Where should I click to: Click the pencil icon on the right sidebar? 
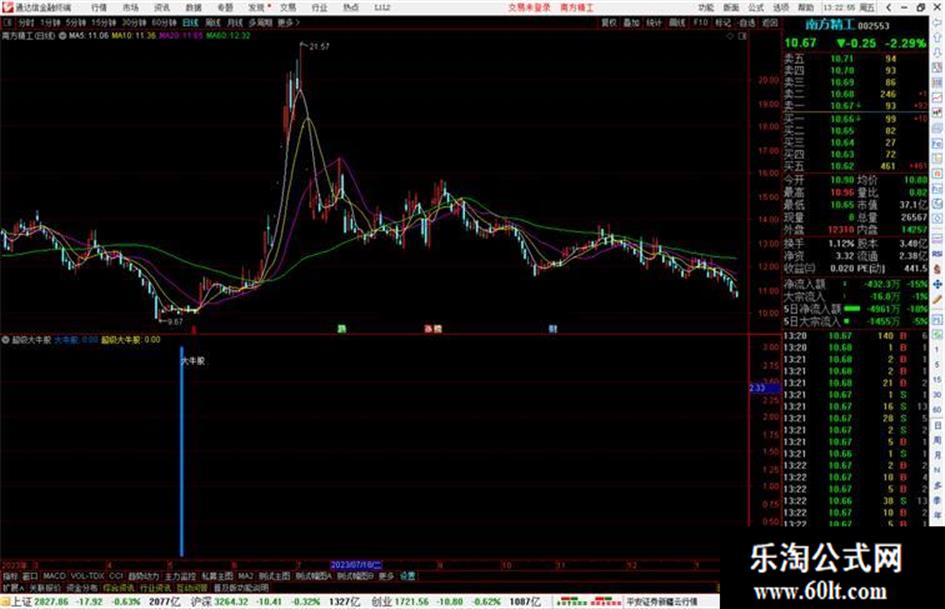coord(937,300)
